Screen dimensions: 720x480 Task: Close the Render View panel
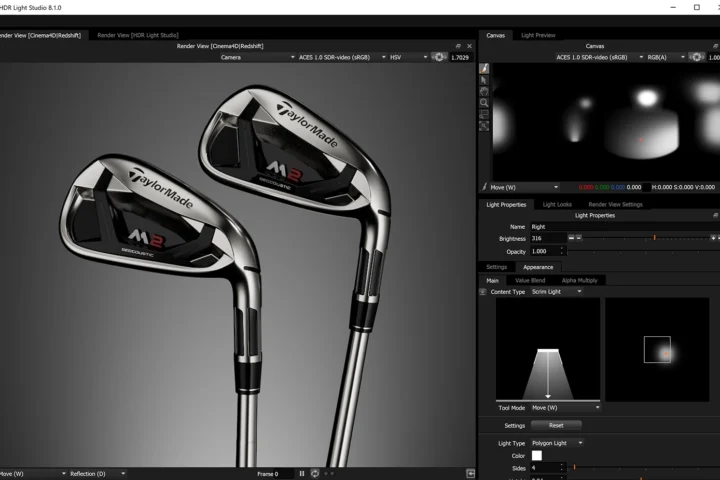(x=469, y=46)
